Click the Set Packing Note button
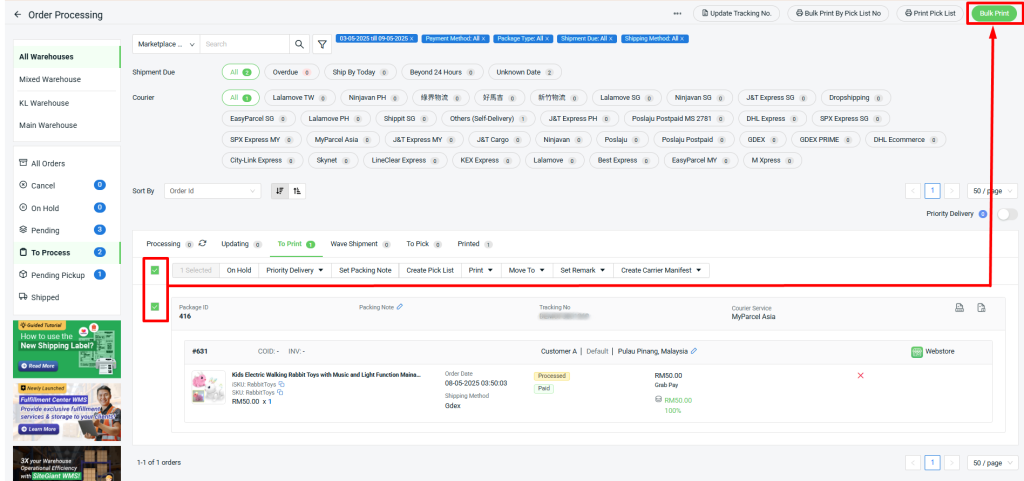 tap(365, 270)
